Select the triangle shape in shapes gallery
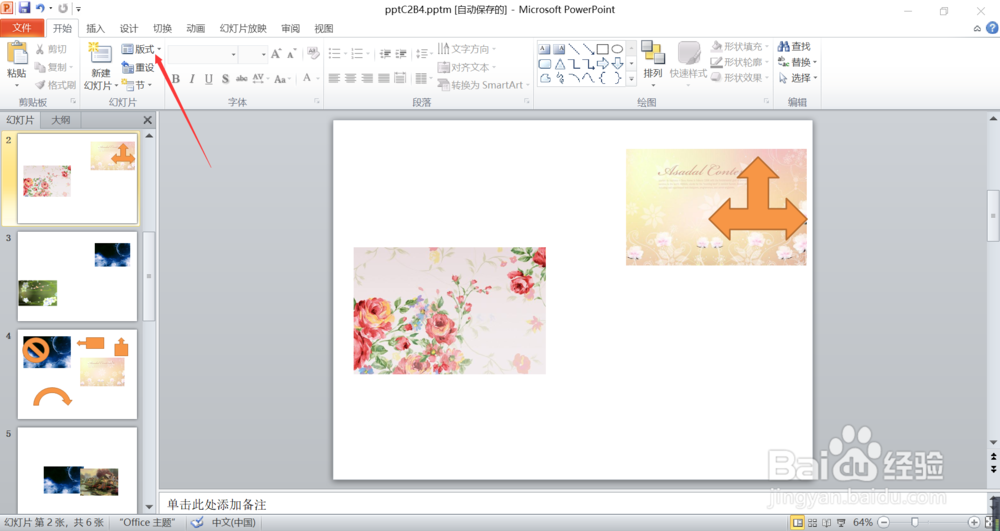 [559, 64]
